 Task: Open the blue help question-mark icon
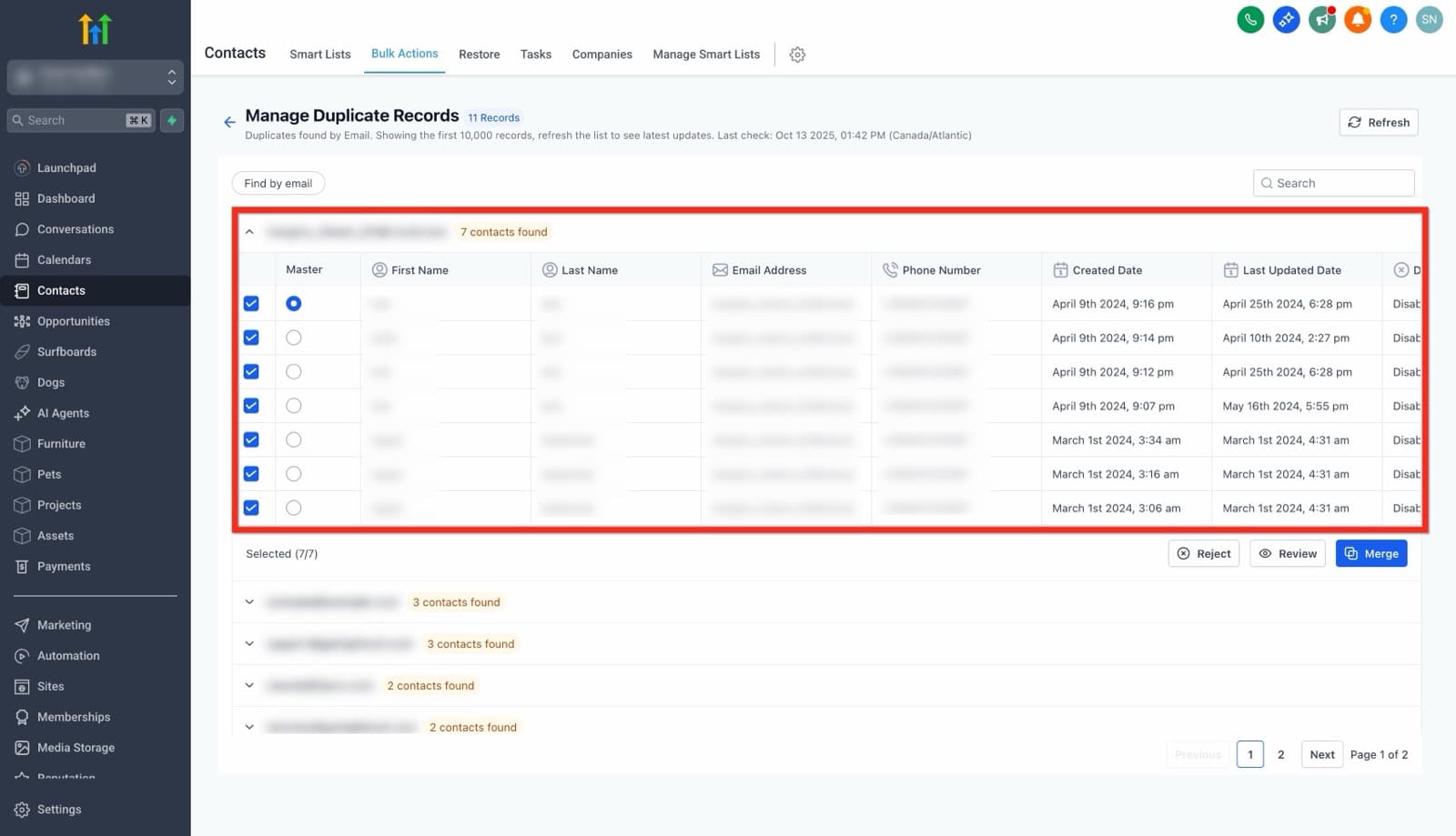tap(1393, 19)
